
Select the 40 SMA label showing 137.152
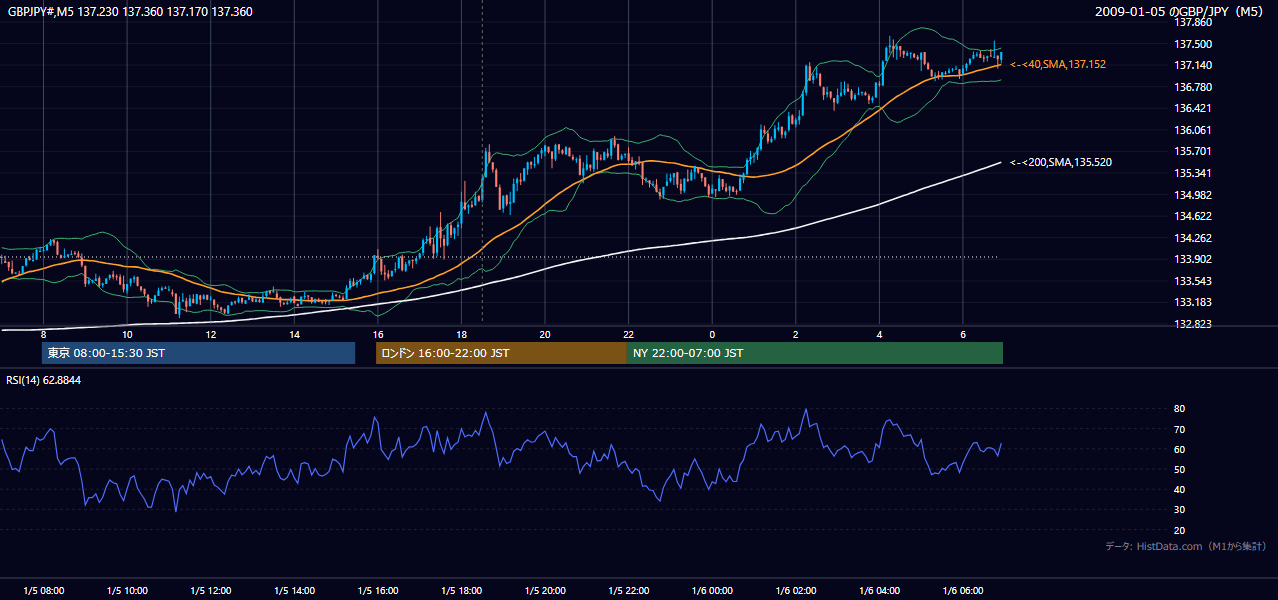(x=1058, y=64)
